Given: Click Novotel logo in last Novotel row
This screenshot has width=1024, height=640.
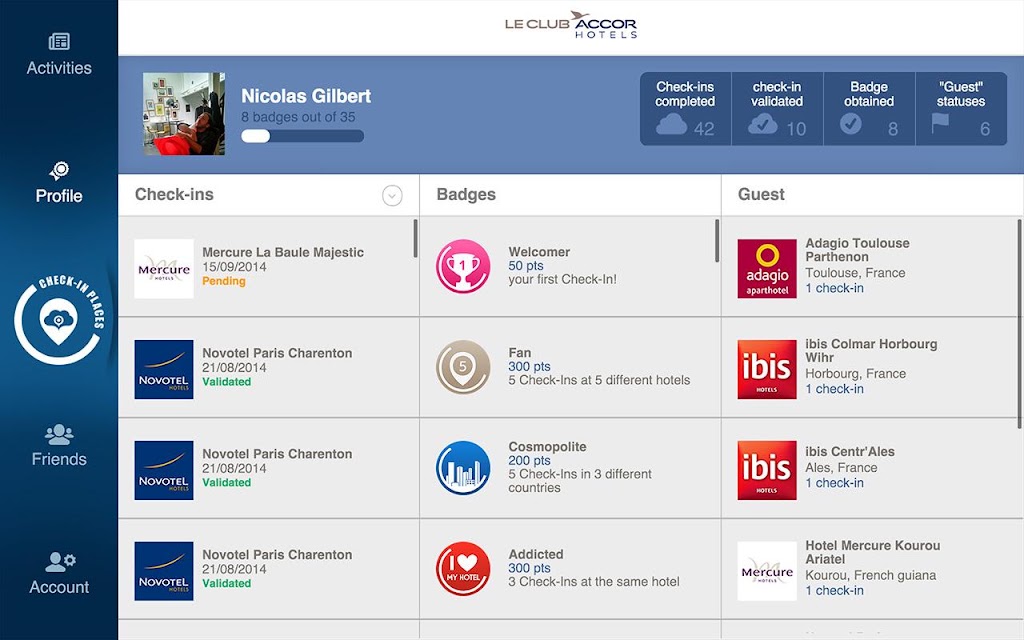Looking at the screenshot, I should [164, 571].
